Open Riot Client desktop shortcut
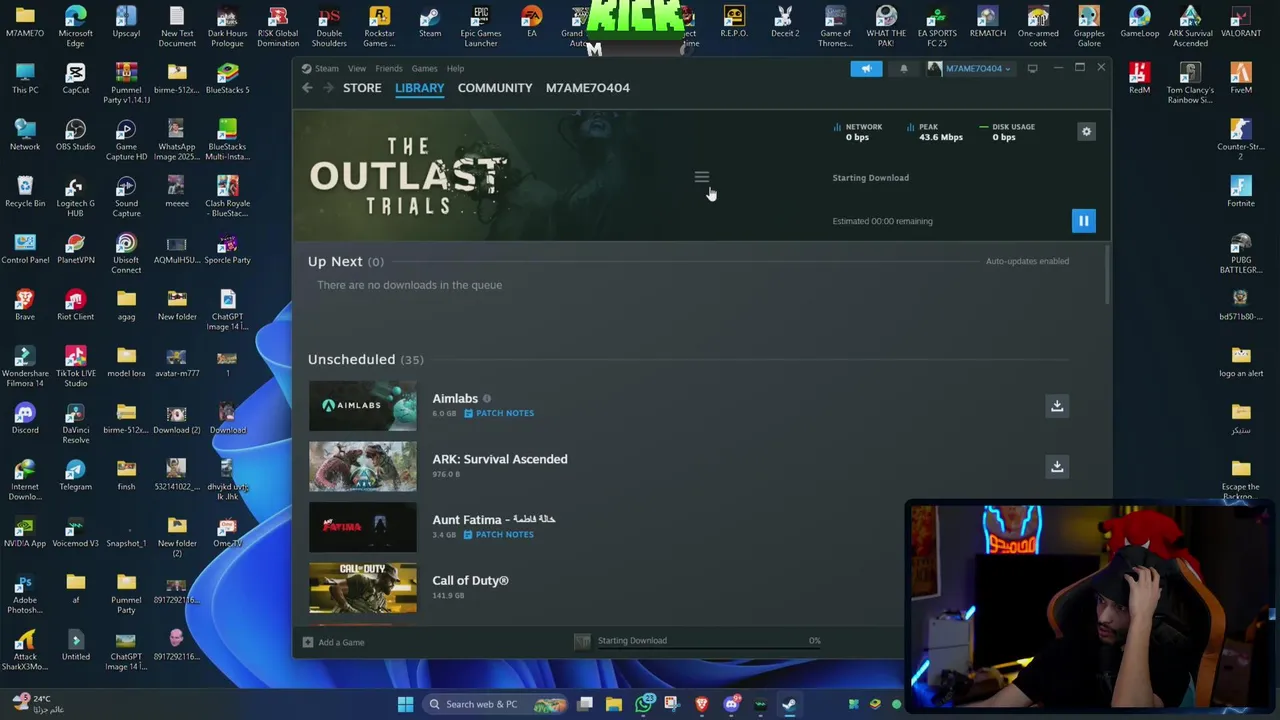The width and height of the screenshot is (1280, 720). point(75,305)
